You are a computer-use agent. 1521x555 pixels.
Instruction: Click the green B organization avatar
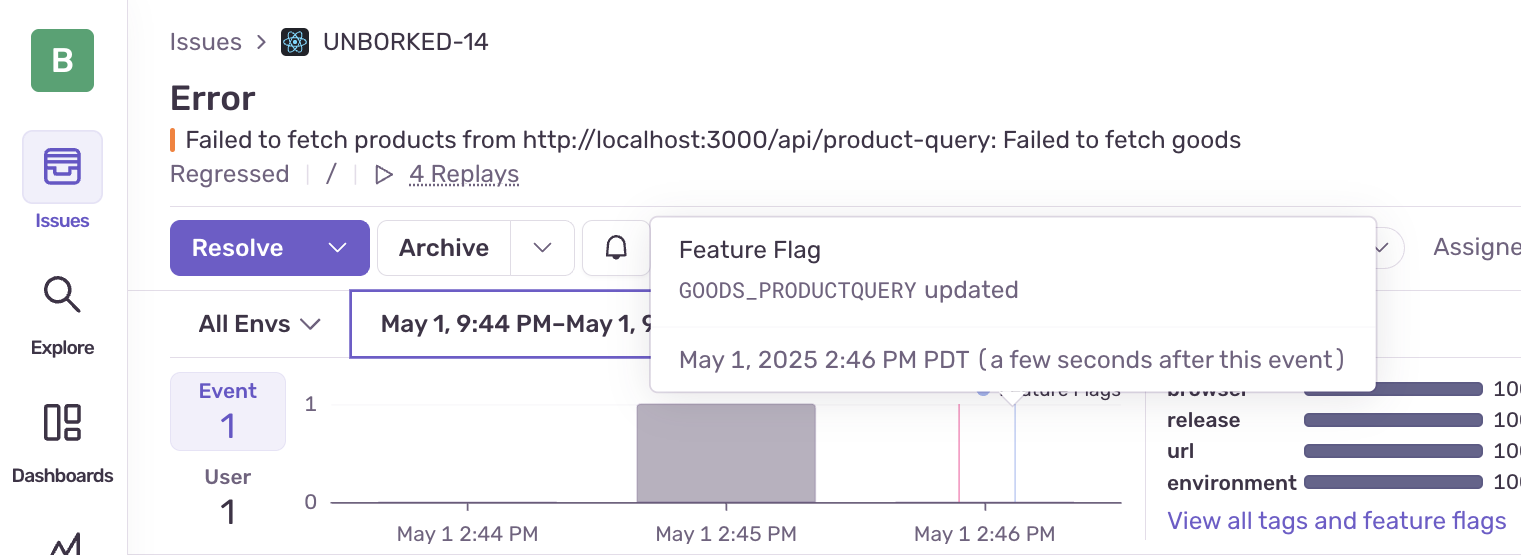62,61
